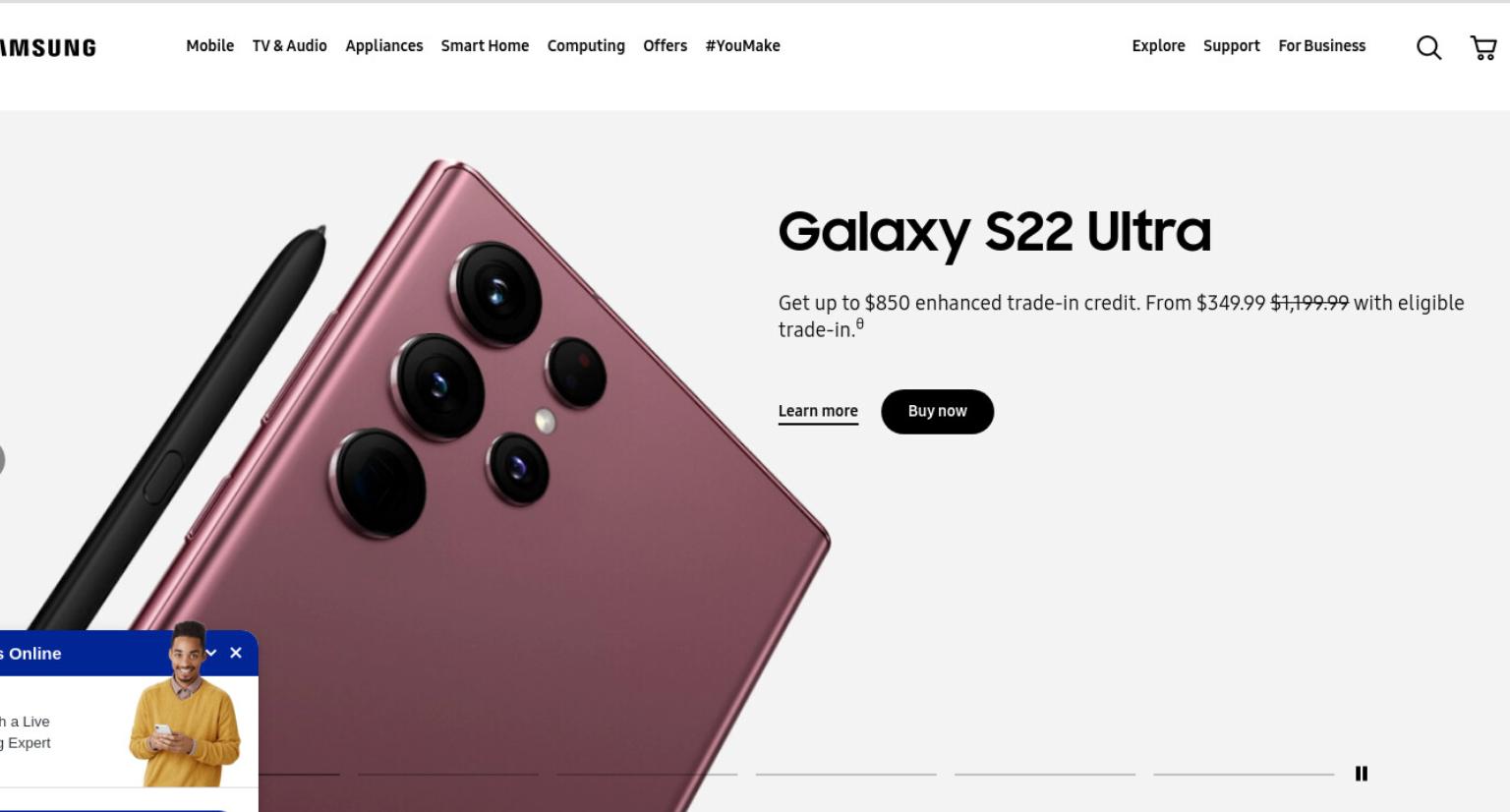Close the live chat popup
Image resolution: width=1510 pixels, height=812 pixels.
coord(236,653)
